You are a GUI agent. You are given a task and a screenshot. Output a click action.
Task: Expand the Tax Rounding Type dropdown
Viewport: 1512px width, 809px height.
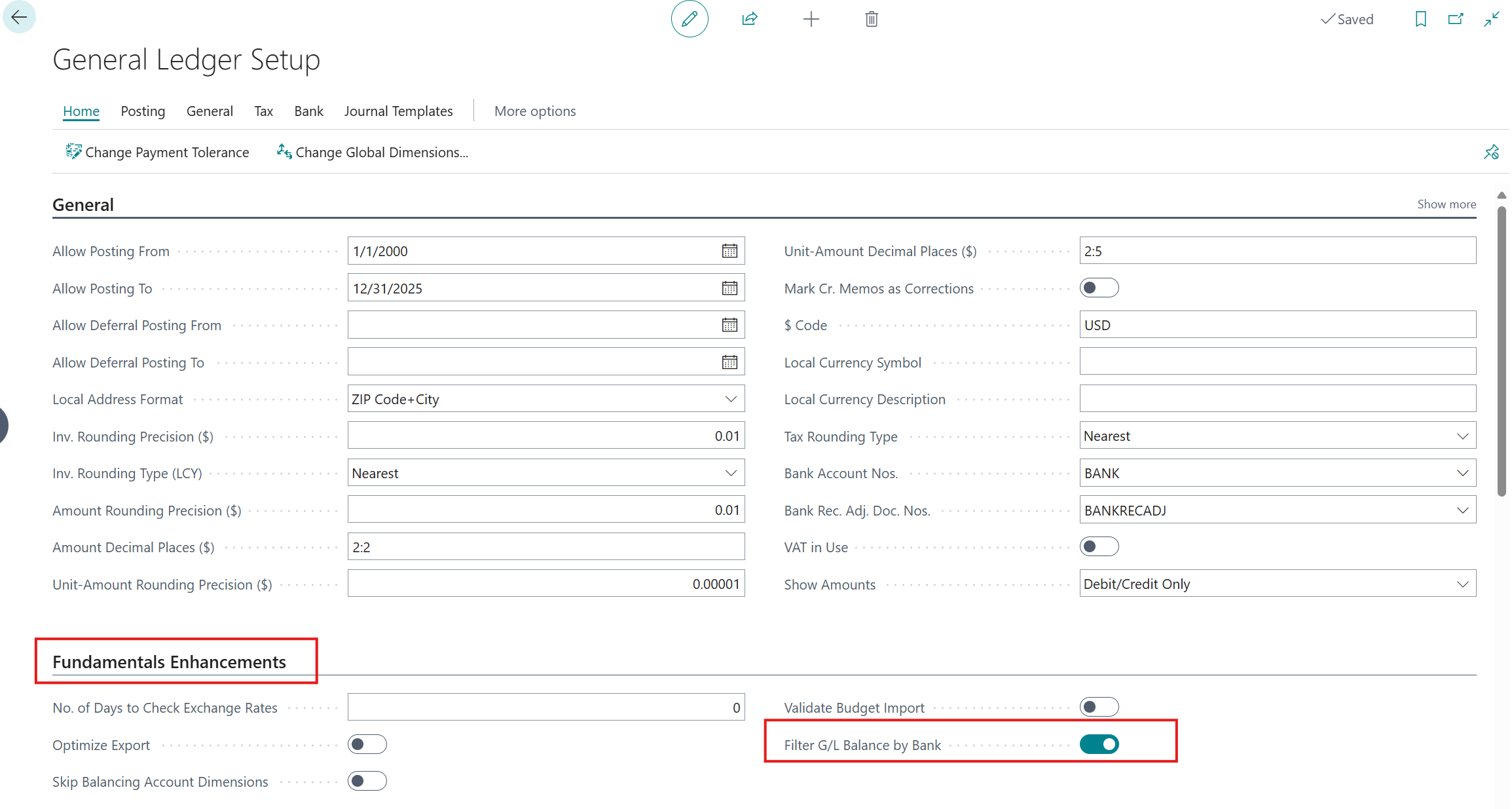point(1462,436)
